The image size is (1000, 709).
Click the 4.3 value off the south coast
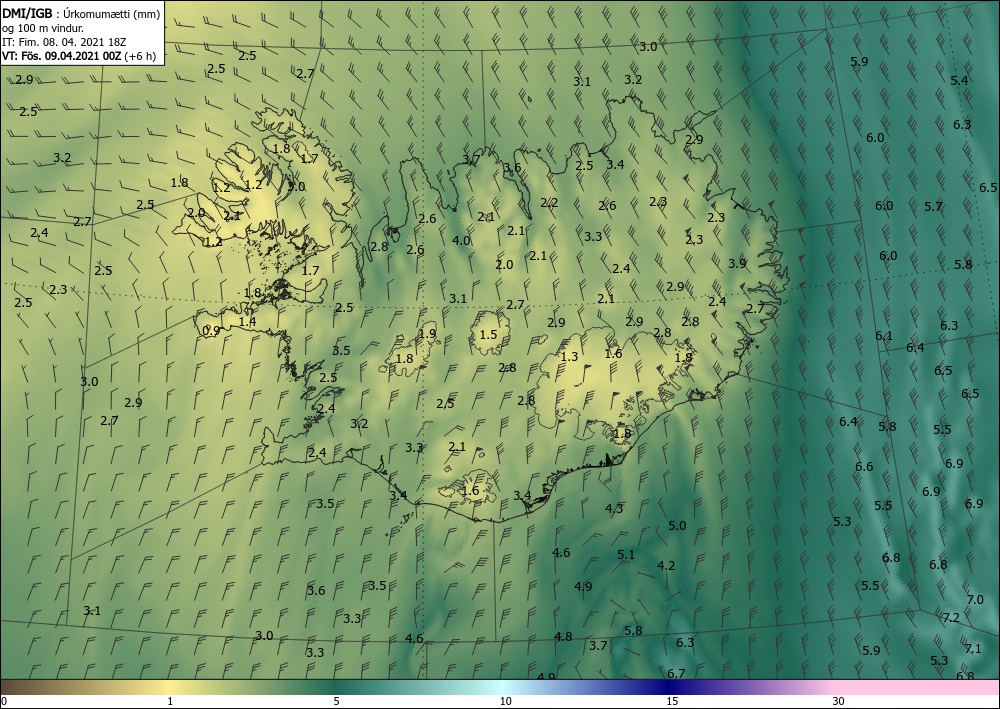click(614, 508)
